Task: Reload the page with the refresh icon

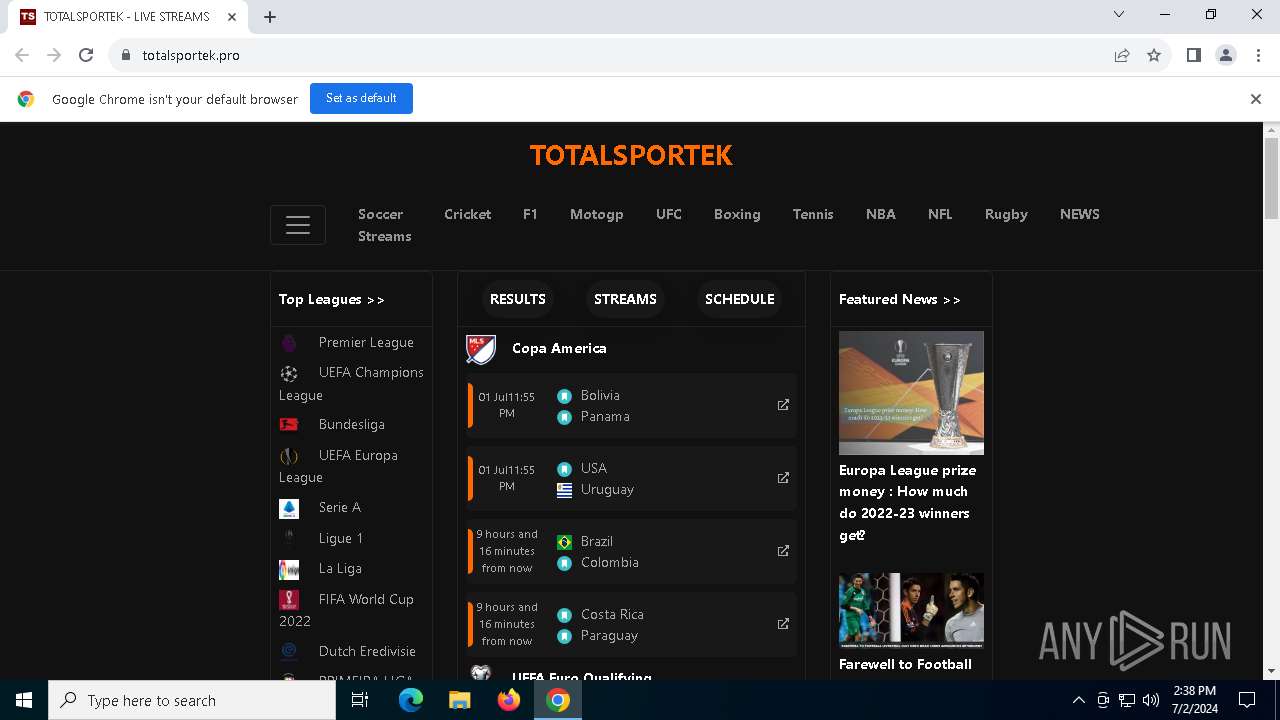Action: 86,55
